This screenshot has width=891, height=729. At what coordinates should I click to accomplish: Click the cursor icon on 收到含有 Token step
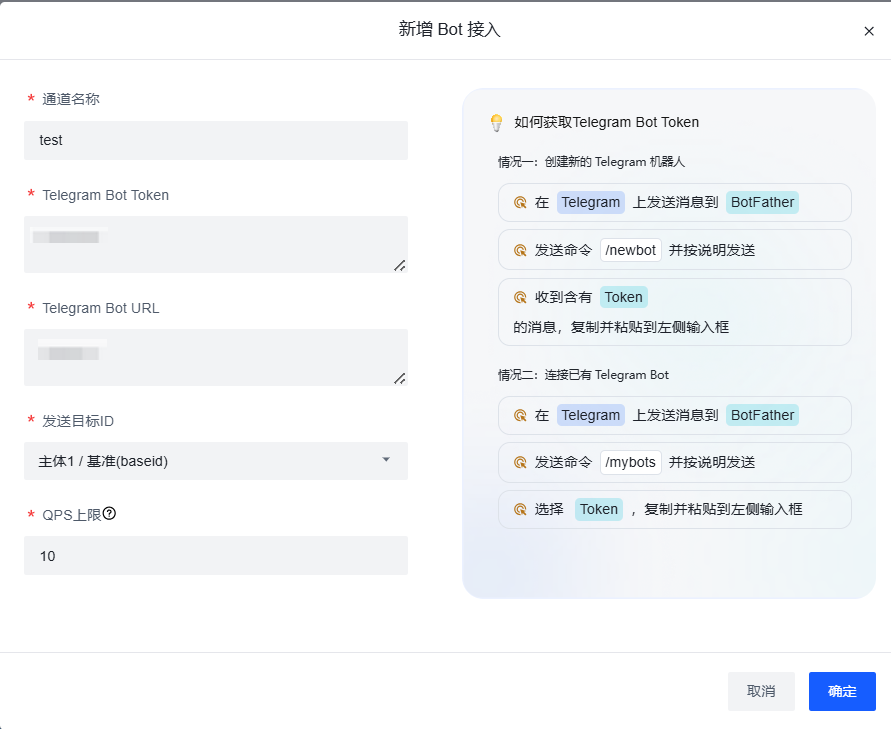(x=520, y=297)
